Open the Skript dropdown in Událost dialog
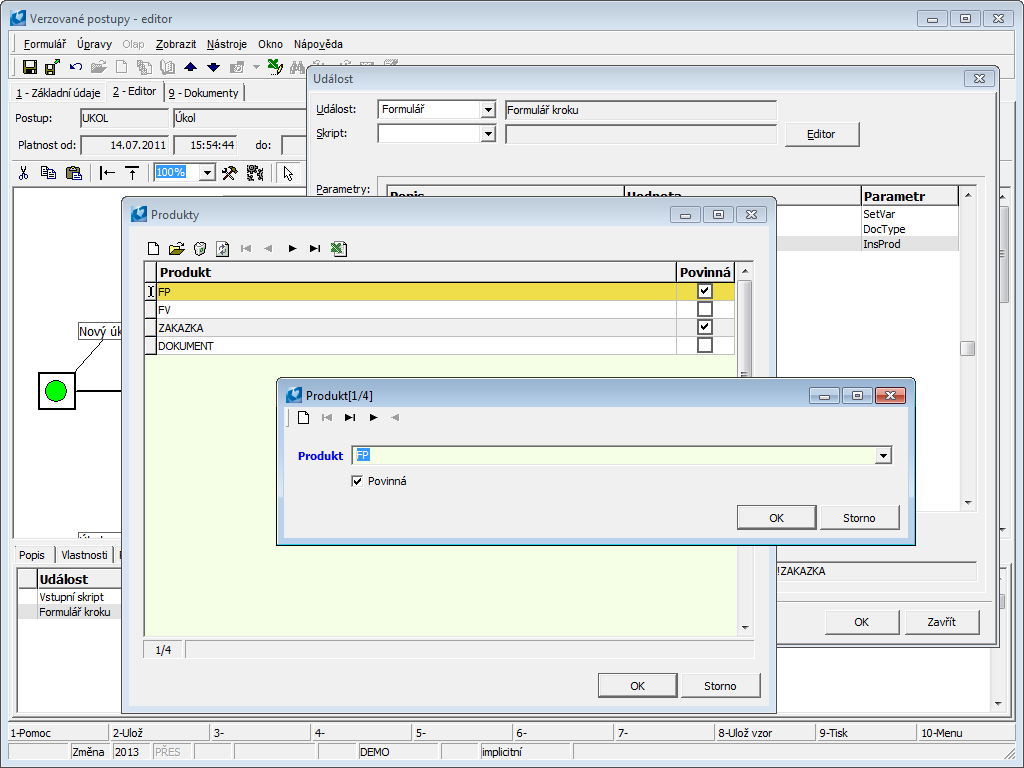 tap(488, 134)
